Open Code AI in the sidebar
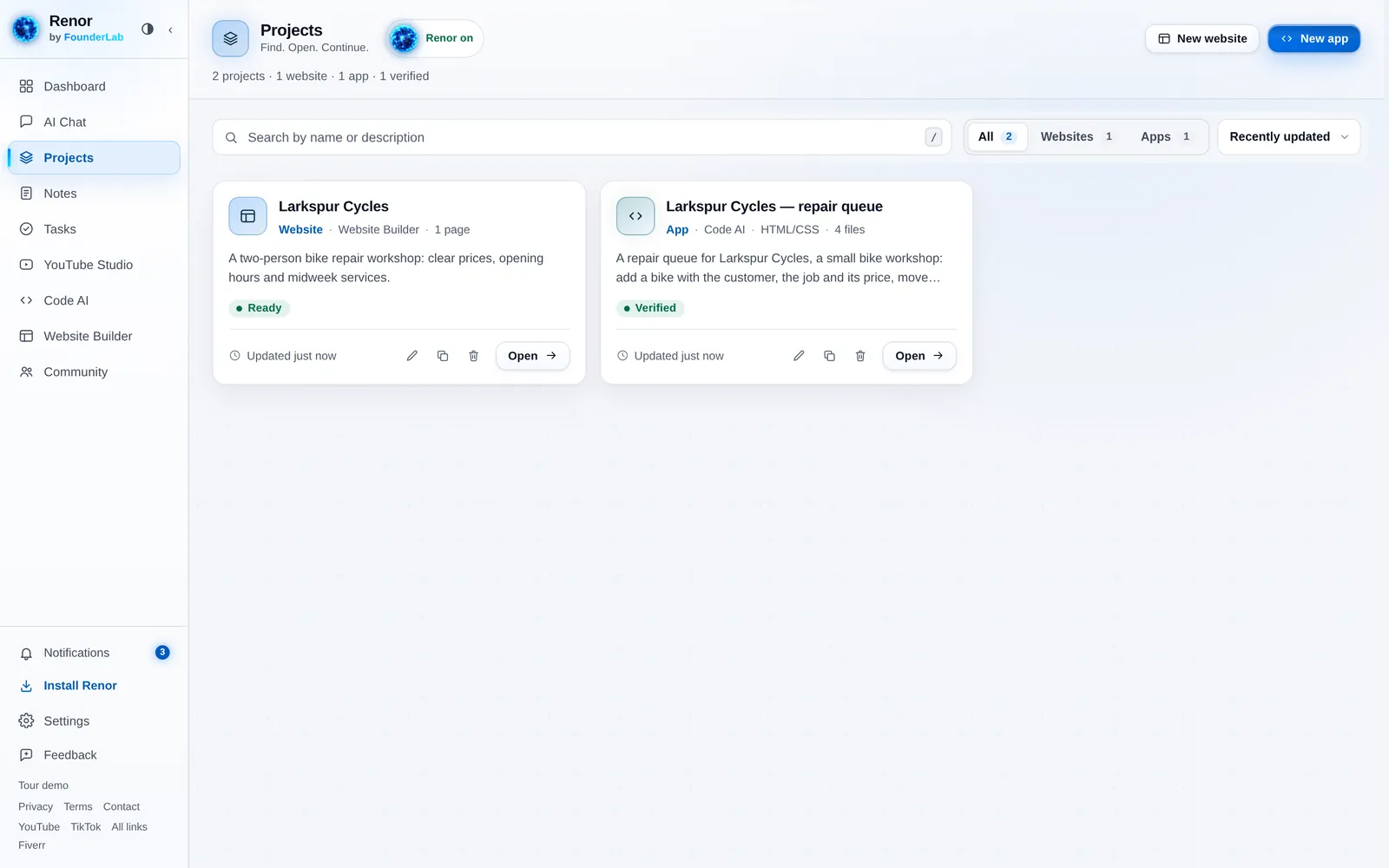1389x868 pixels. tap(94, 300)
